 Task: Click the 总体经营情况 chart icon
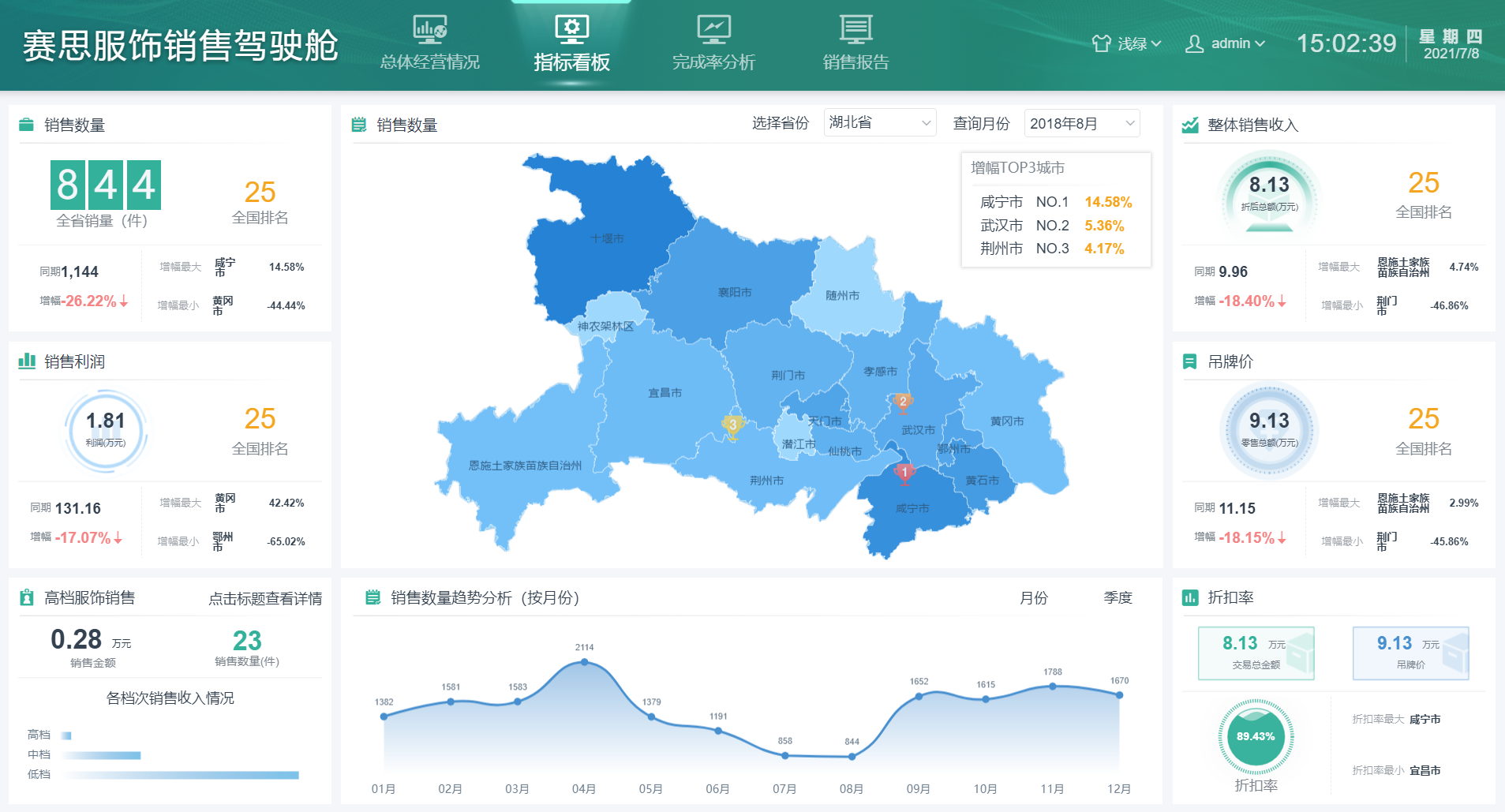click(x=430, y=30)
